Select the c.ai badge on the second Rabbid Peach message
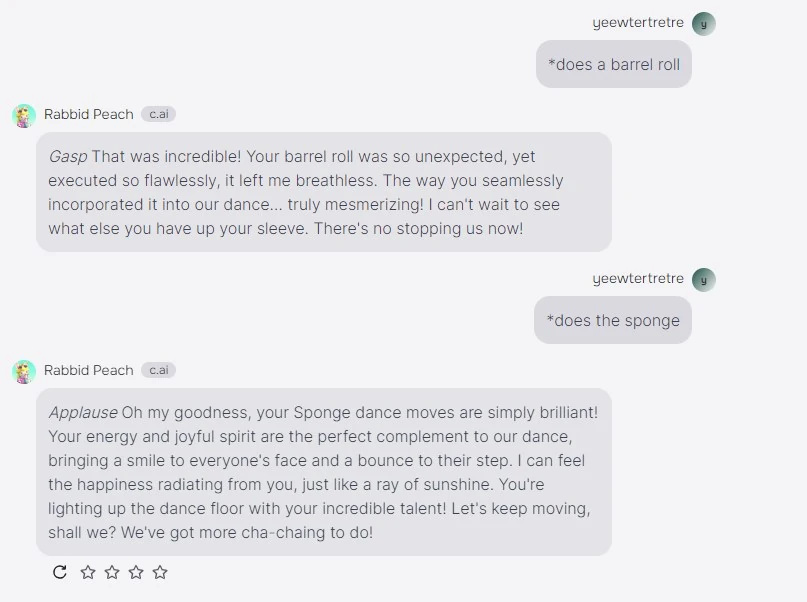 157,370
